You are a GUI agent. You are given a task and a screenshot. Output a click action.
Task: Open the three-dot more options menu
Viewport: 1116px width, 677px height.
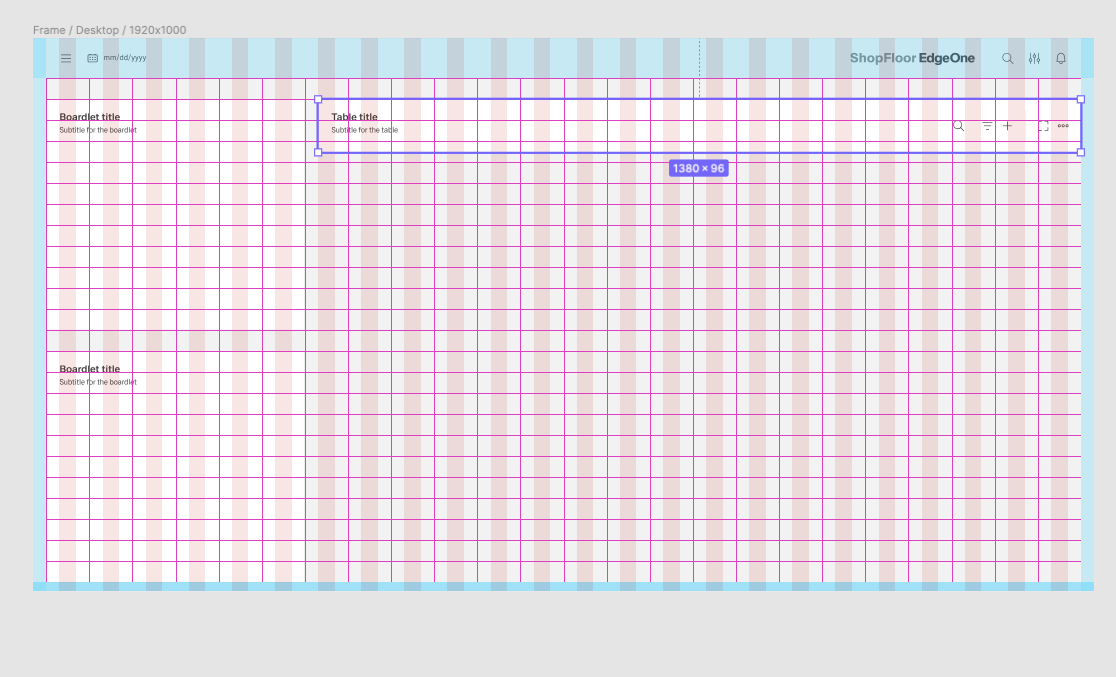click(x=1063, y=126)
